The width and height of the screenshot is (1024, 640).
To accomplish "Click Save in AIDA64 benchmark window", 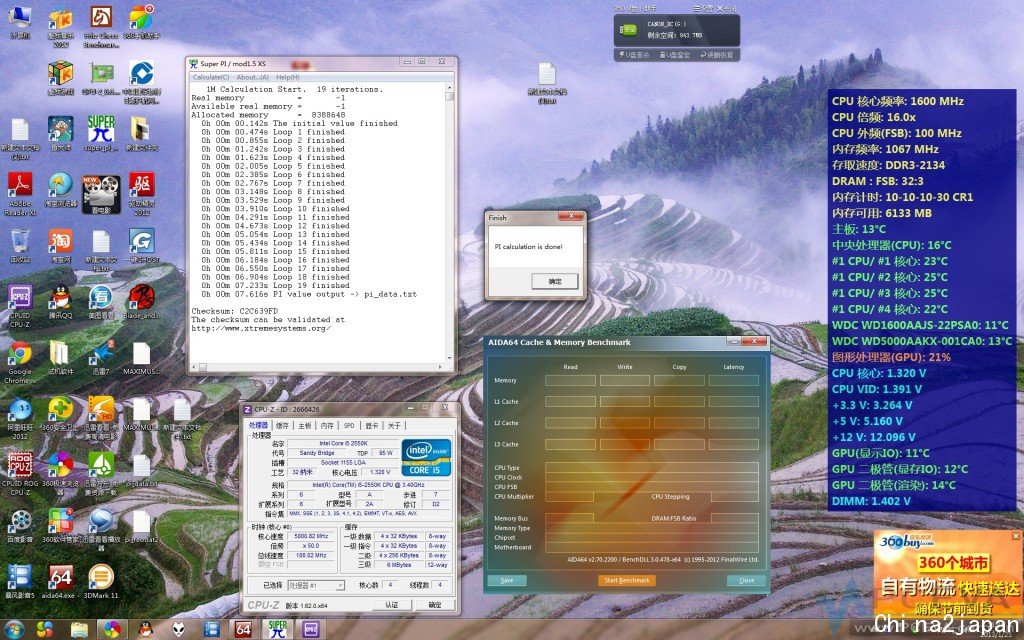I will [x=507, y=580].
